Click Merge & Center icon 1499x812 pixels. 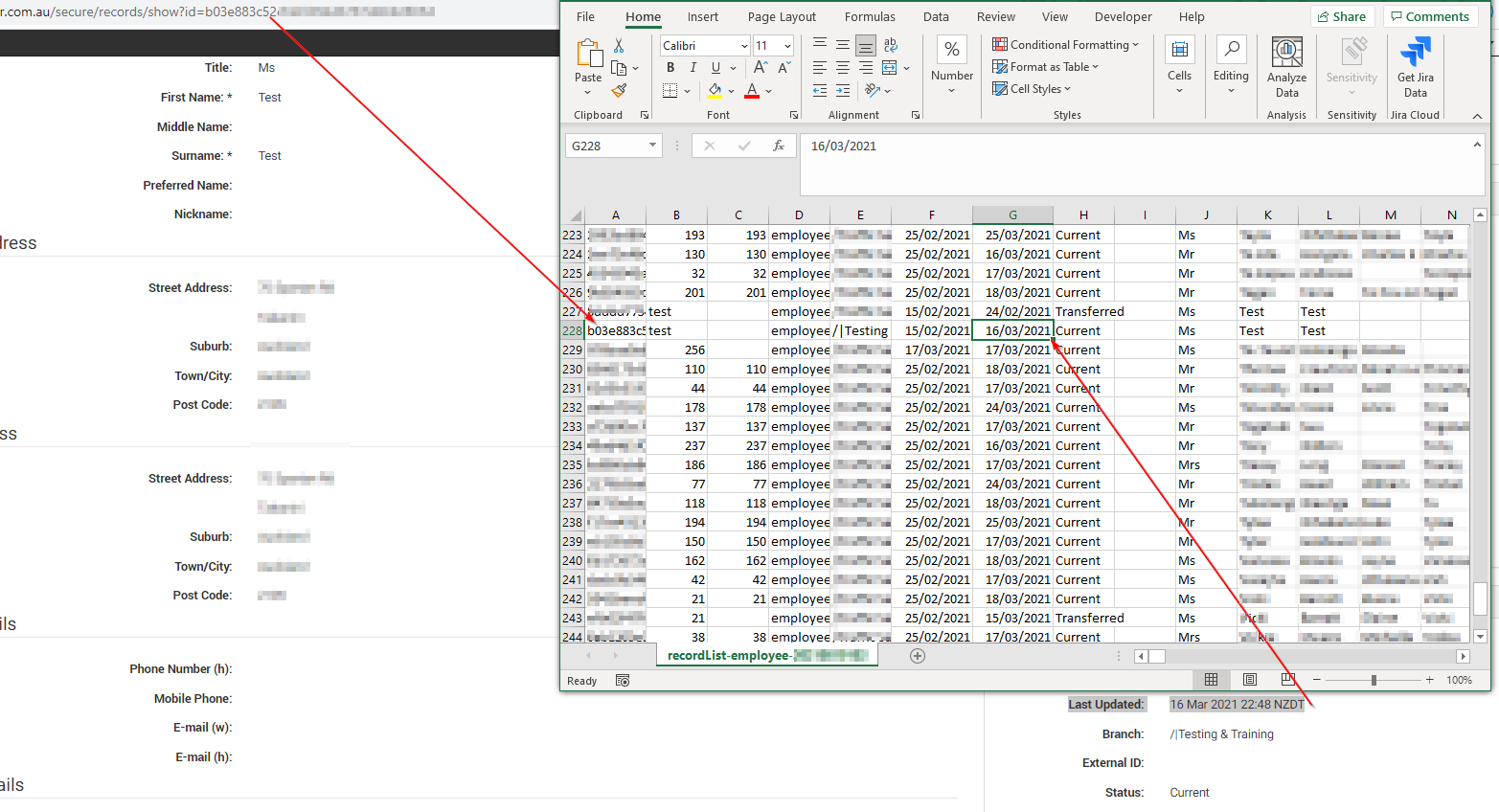pyautogui.click(x=890, y=68)
